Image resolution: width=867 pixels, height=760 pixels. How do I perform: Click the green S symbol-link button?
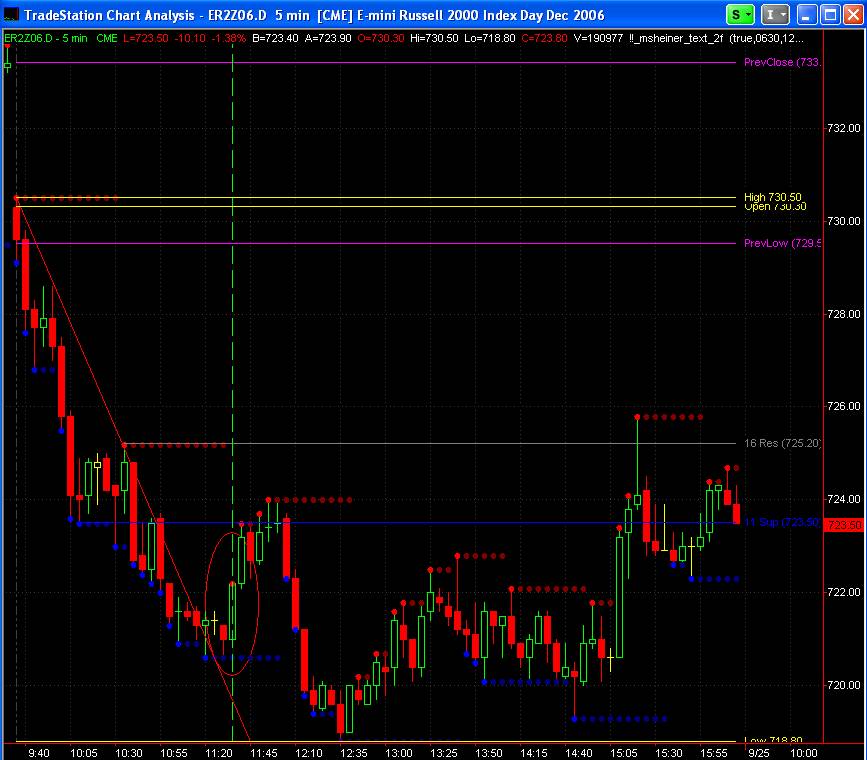tap(735, 15)
